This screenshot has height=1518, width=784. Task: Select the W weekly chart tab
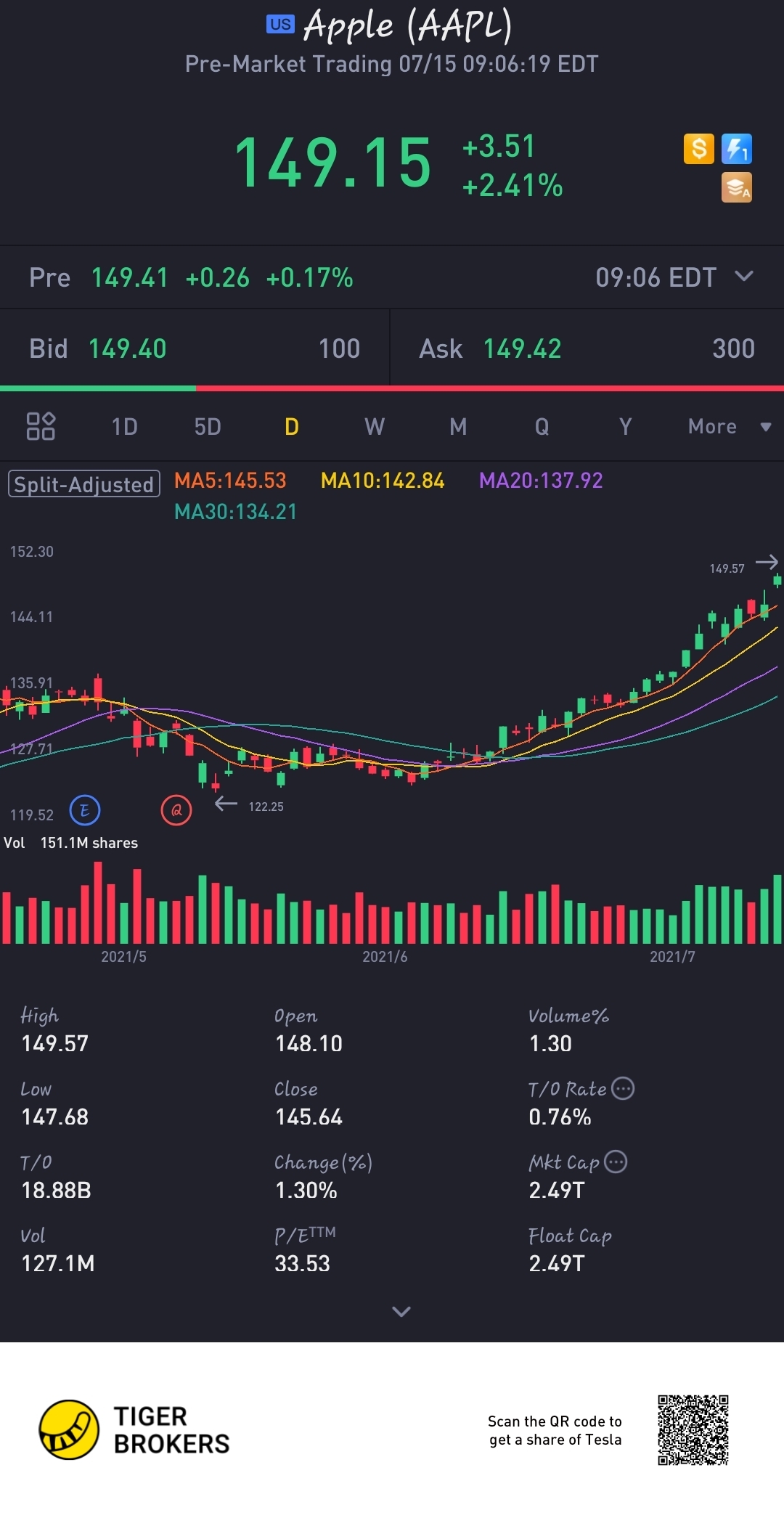tap(375, 426)
